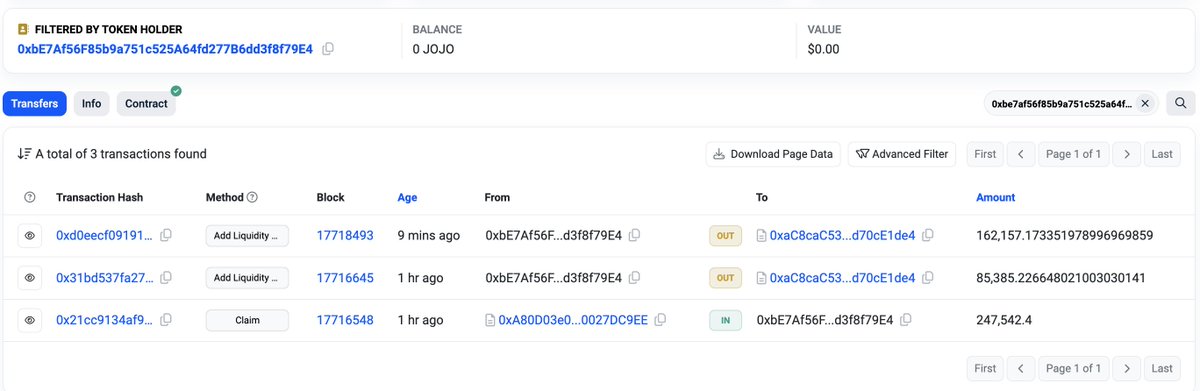Toggle eye preview for the Claim transaction
The height and width of the screenshot is (391, 1200).
pos(30,320)
